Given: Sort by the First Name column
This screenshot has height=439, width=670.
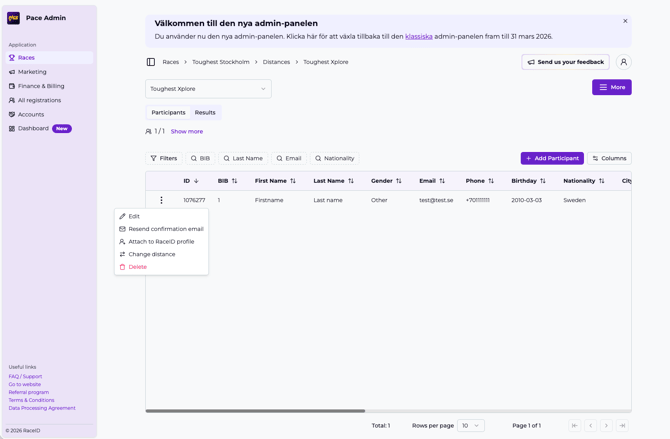Looking at the screenshot, I should click(275, 181).
